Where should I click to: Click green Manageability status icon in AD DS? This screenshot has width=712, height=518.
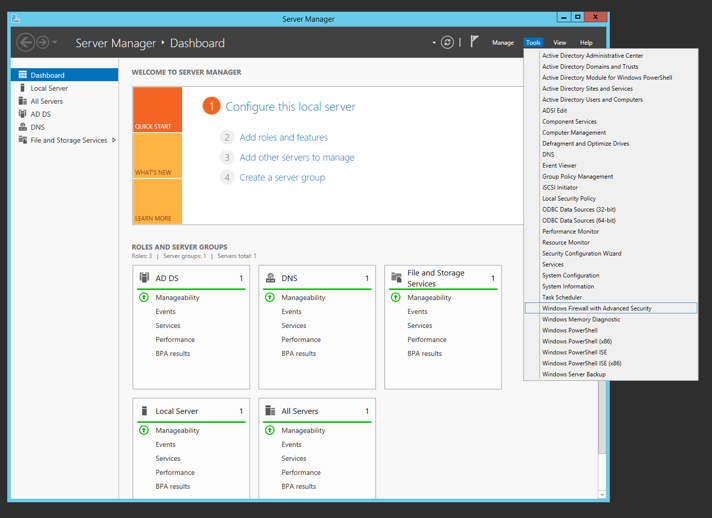144,297
